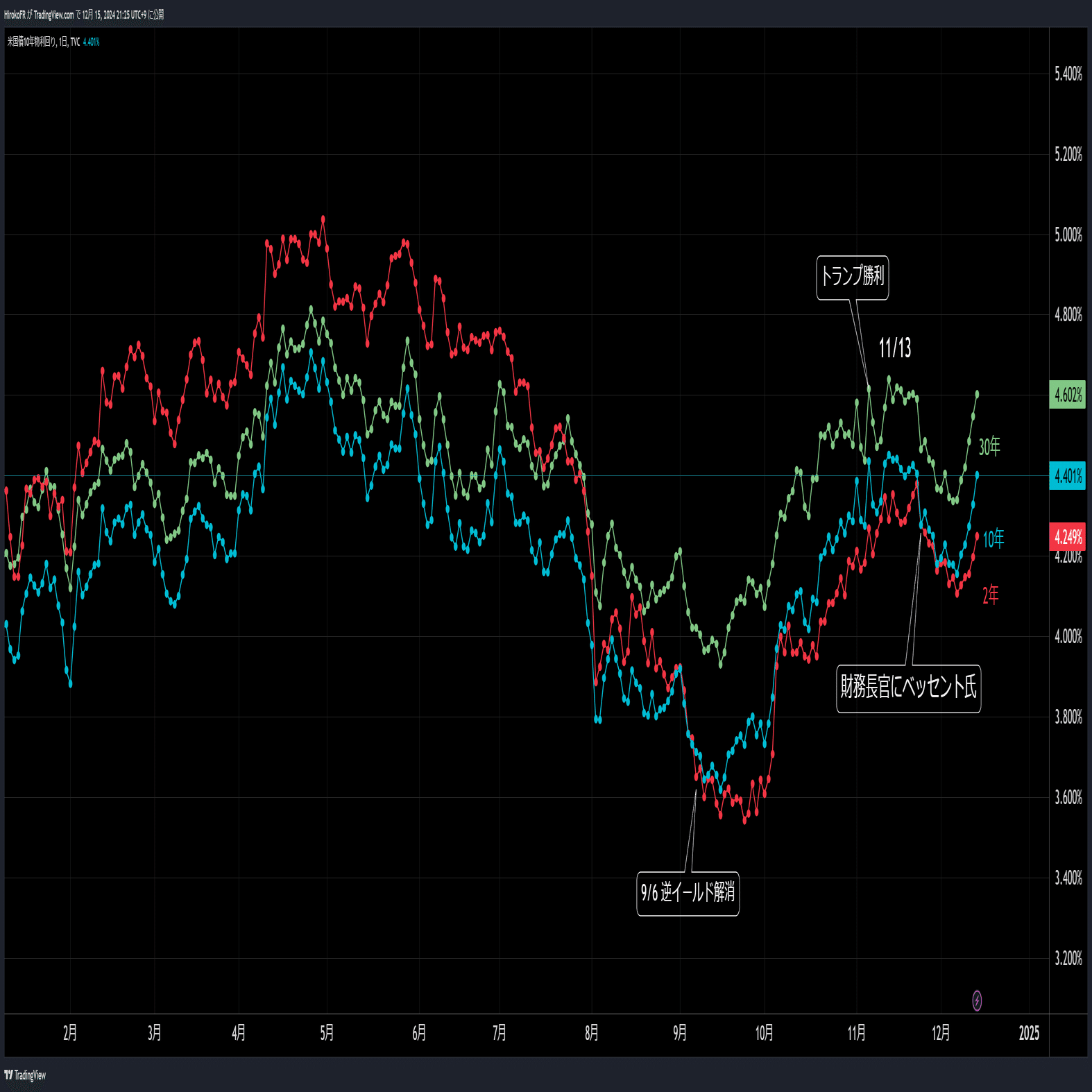Click the 10月 label on time axis

765,1033
